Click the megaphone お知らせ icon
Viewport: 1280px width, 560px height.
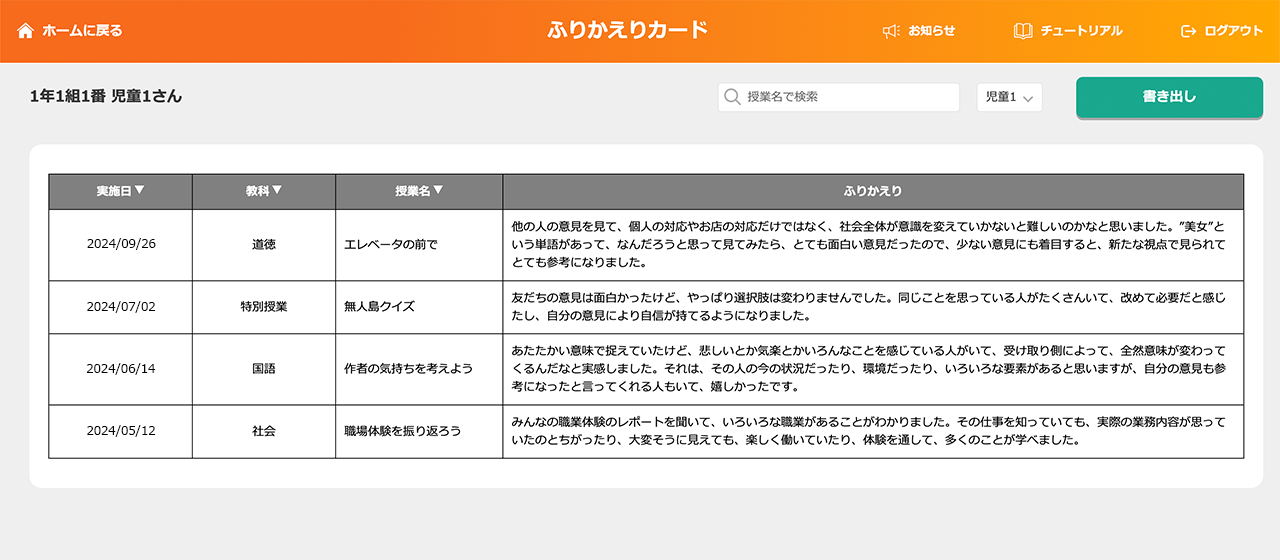pyautogui.click(x=891, y=31)
